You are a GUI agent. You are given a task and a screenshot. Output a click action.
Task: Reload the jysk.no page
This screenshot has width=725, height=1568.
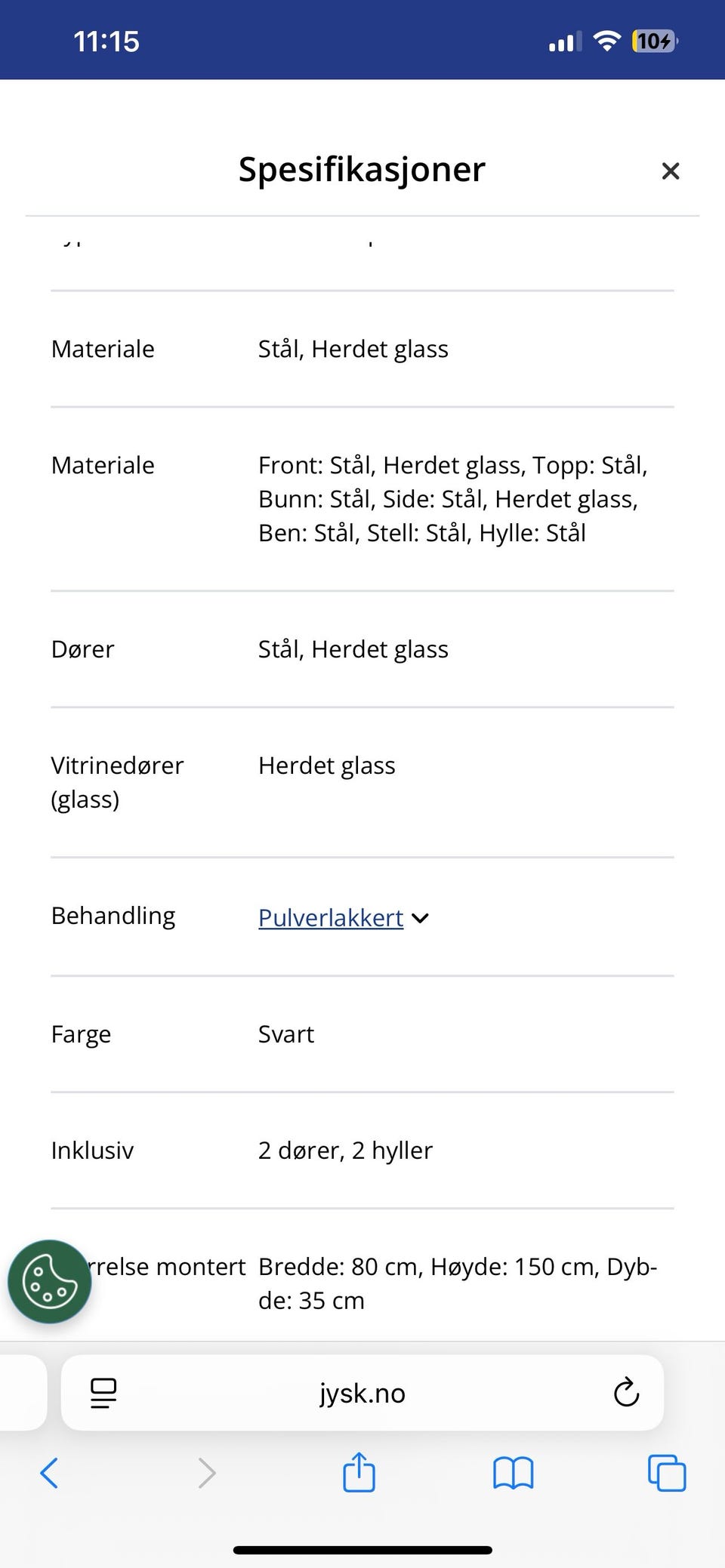tap(625, 1393)
